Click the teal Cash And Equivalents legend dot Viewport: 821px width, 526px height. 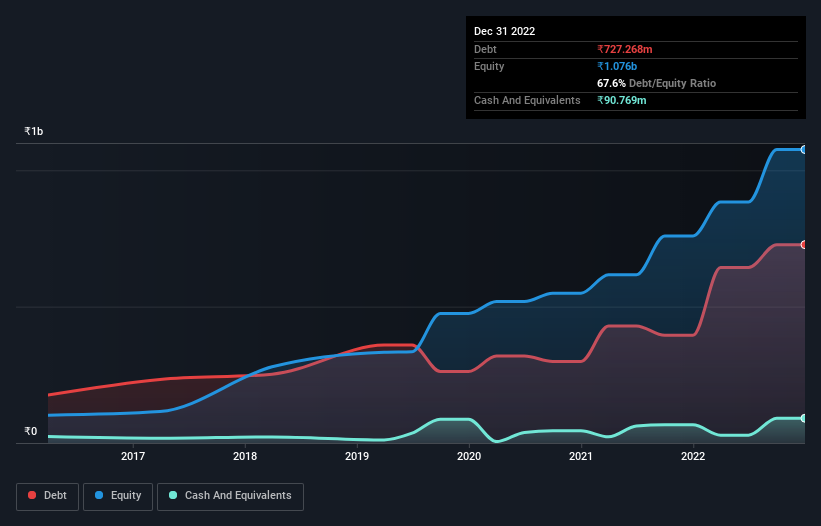pyautogui.click(x=173, y=495)
